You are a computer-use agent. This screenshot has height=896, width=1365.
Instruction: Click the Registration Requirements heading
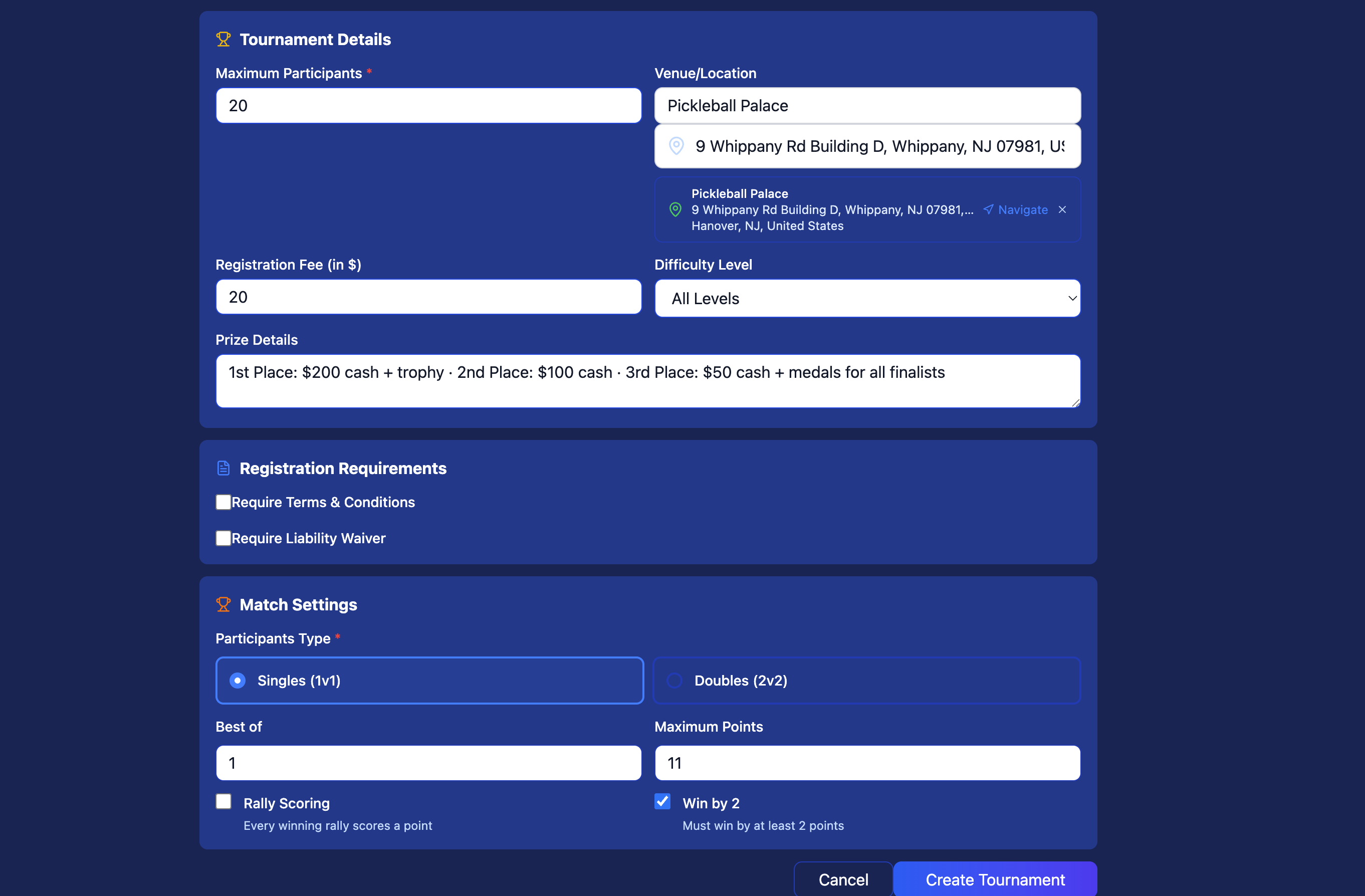click(x=342, y=468)
